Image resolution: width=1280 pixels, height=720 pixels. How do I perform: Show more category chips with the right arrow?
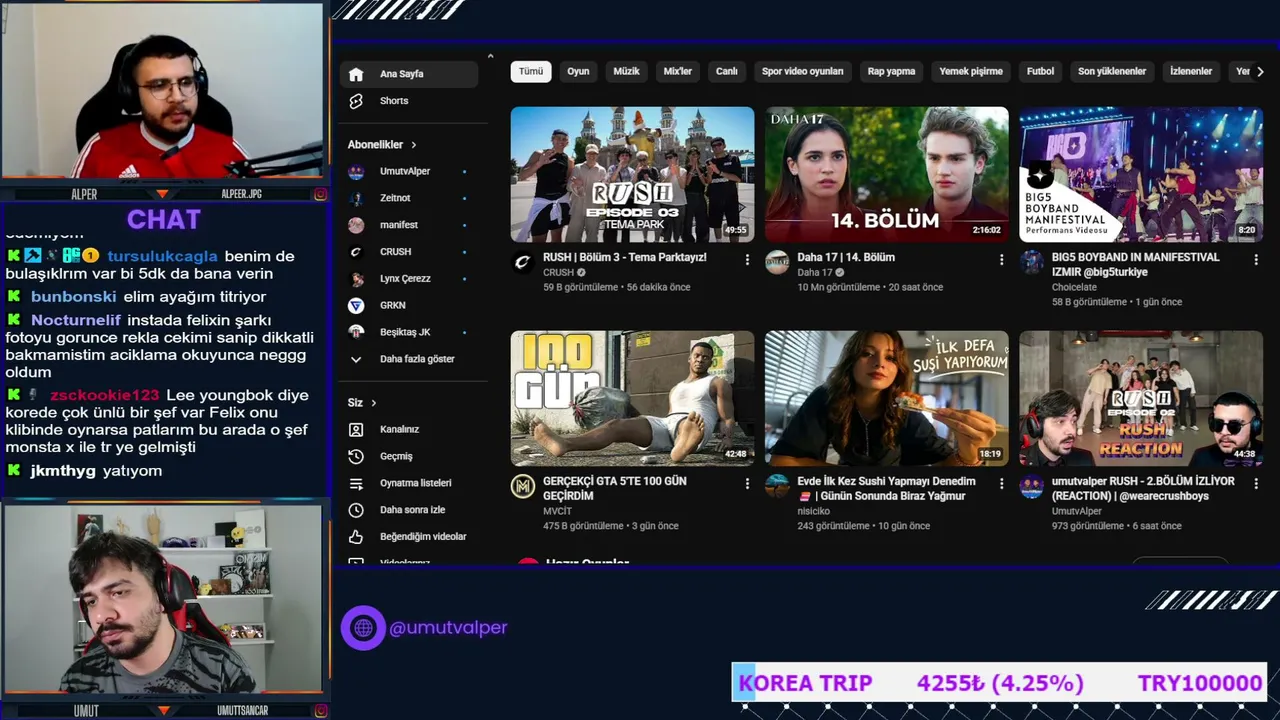(1260, 72)
